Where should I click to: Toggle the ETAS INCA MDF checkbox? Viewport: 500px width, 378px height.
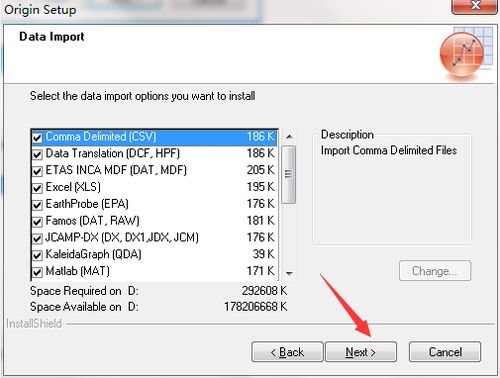pos(37,171)
